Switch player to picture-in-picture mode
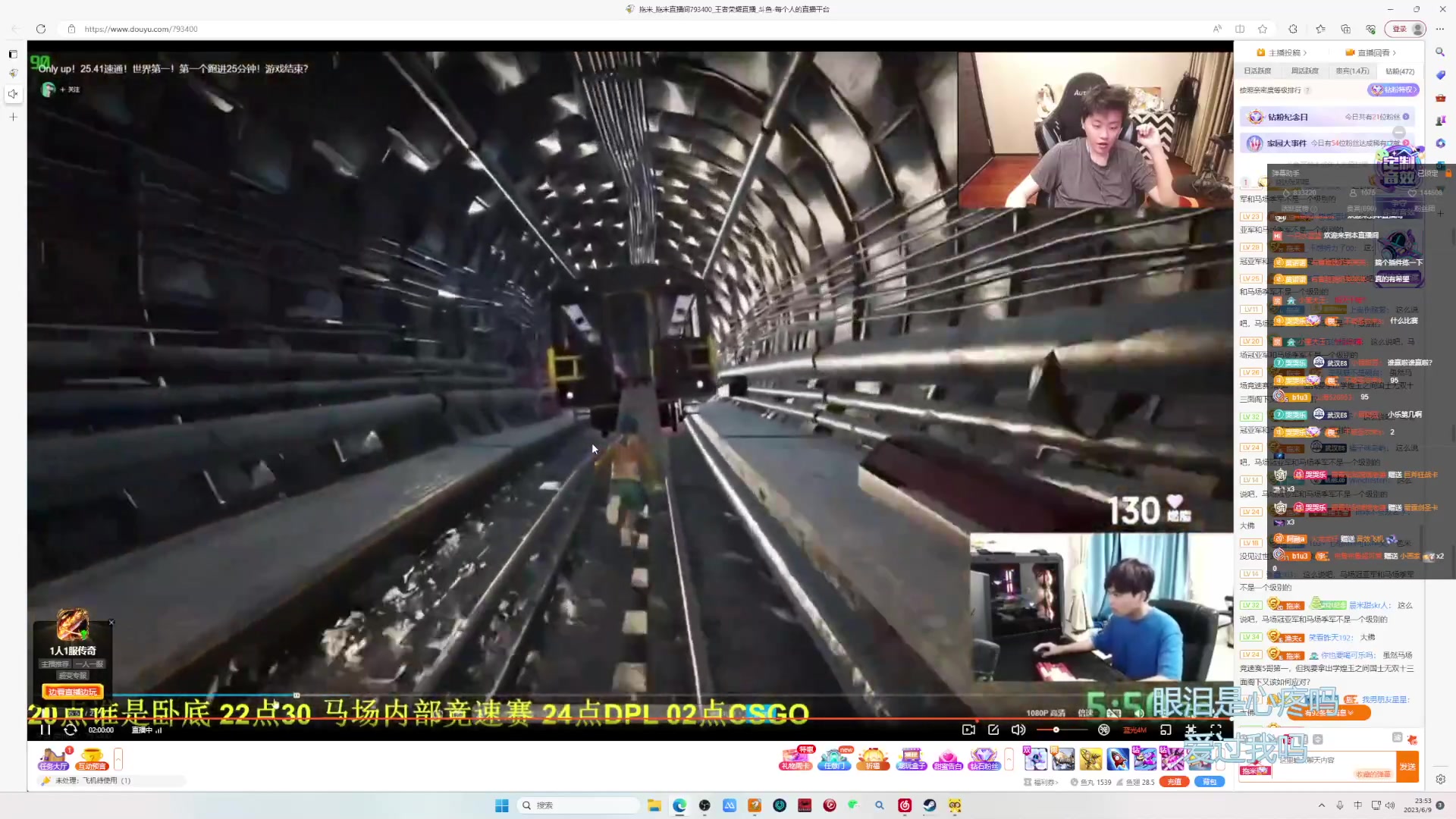The image size is (1456, 819). (1166, 730)
